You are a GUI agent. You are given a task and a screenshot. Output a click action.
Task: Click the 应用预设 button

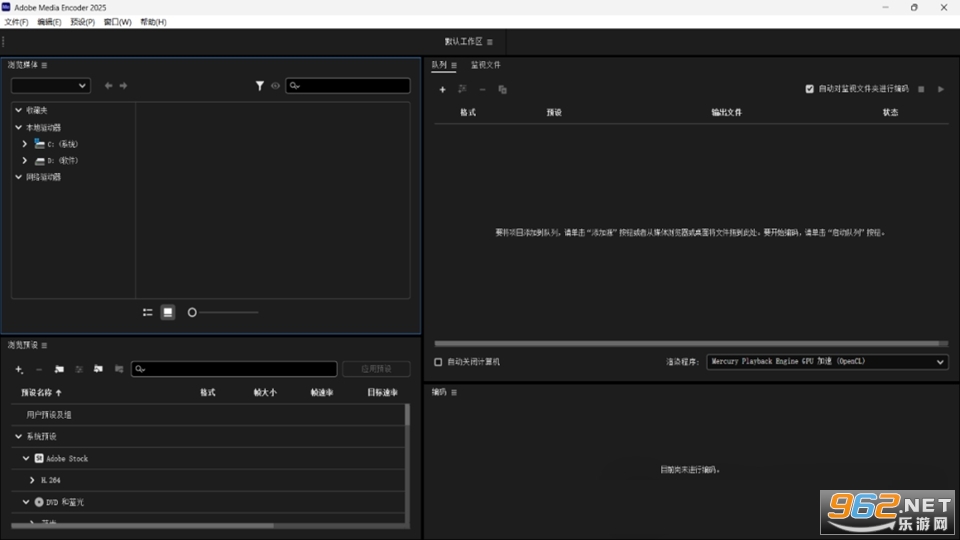click(x=376, y=369)
